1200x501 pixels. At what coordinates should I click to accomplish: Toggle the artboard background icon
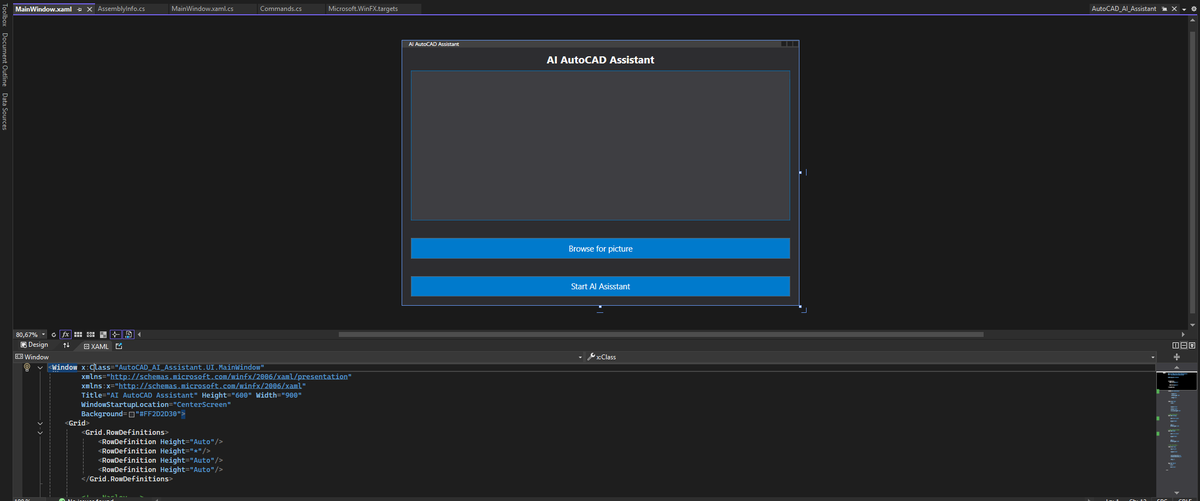pos(103,334)
